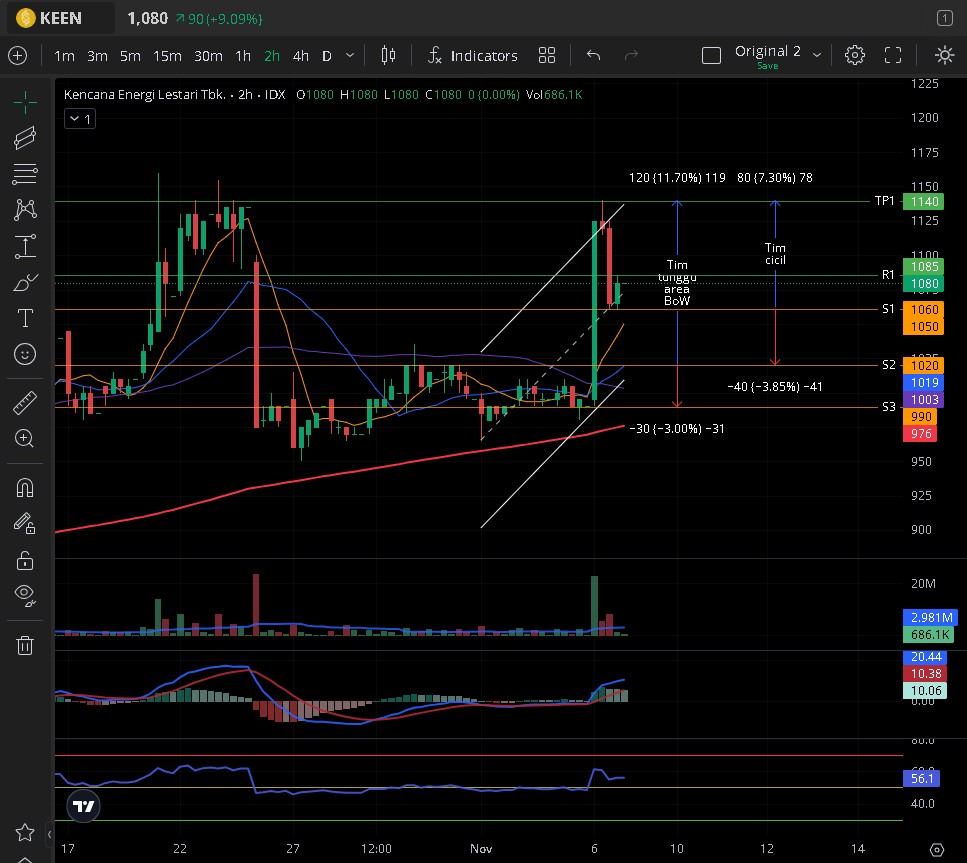Select the brush drawing tool
Image resolution: width=967 pixels, height=863 pixels.
pos(25,284)
